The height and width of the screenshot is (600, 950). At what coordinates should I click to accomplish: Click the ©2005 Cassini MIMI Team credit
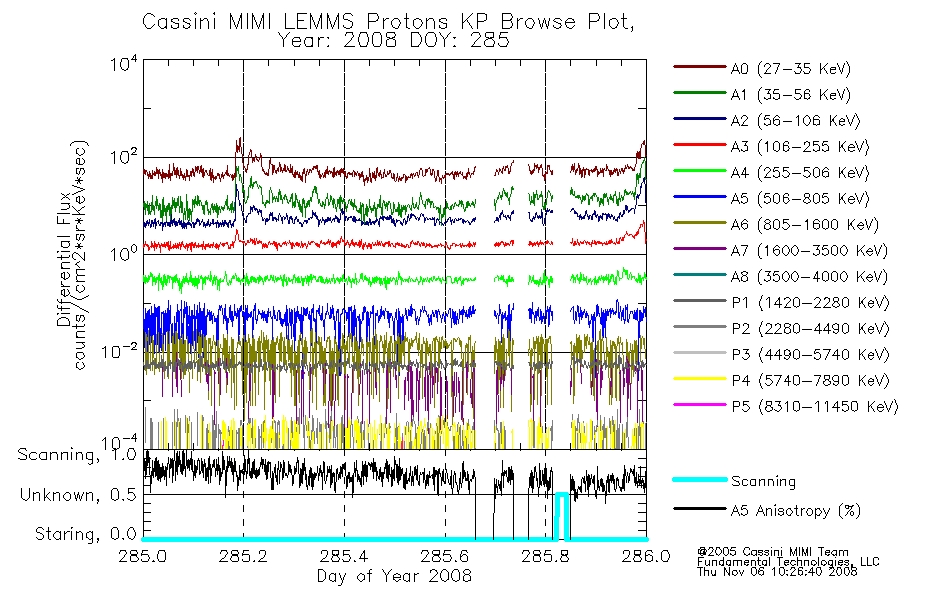point(772,552)
